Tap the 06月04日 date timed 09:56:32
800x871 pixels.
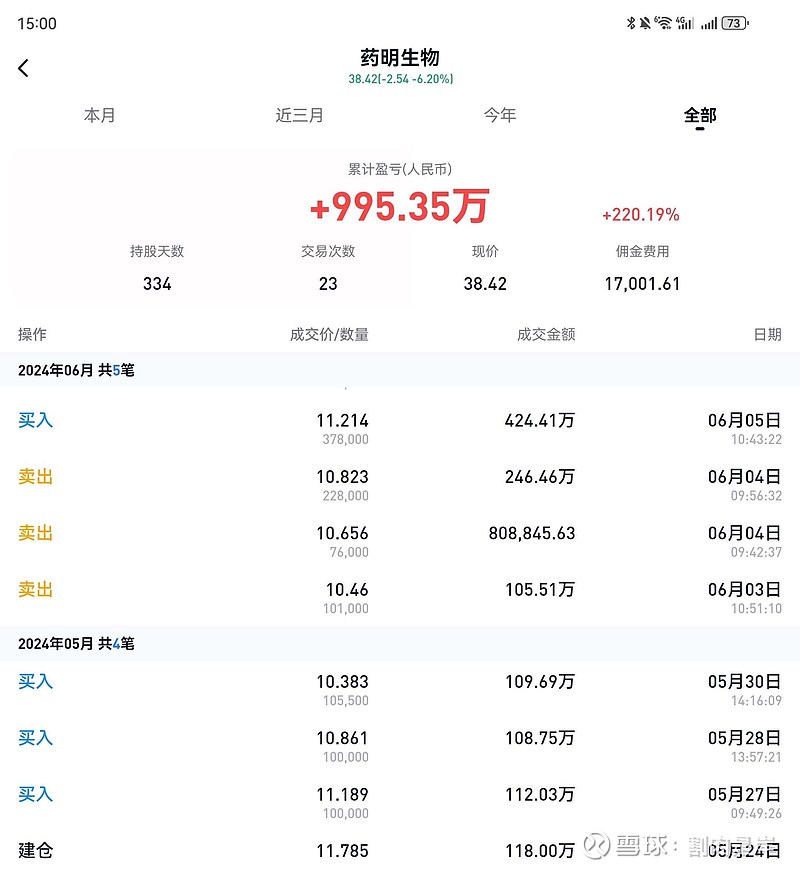click(x=744, y=477)
